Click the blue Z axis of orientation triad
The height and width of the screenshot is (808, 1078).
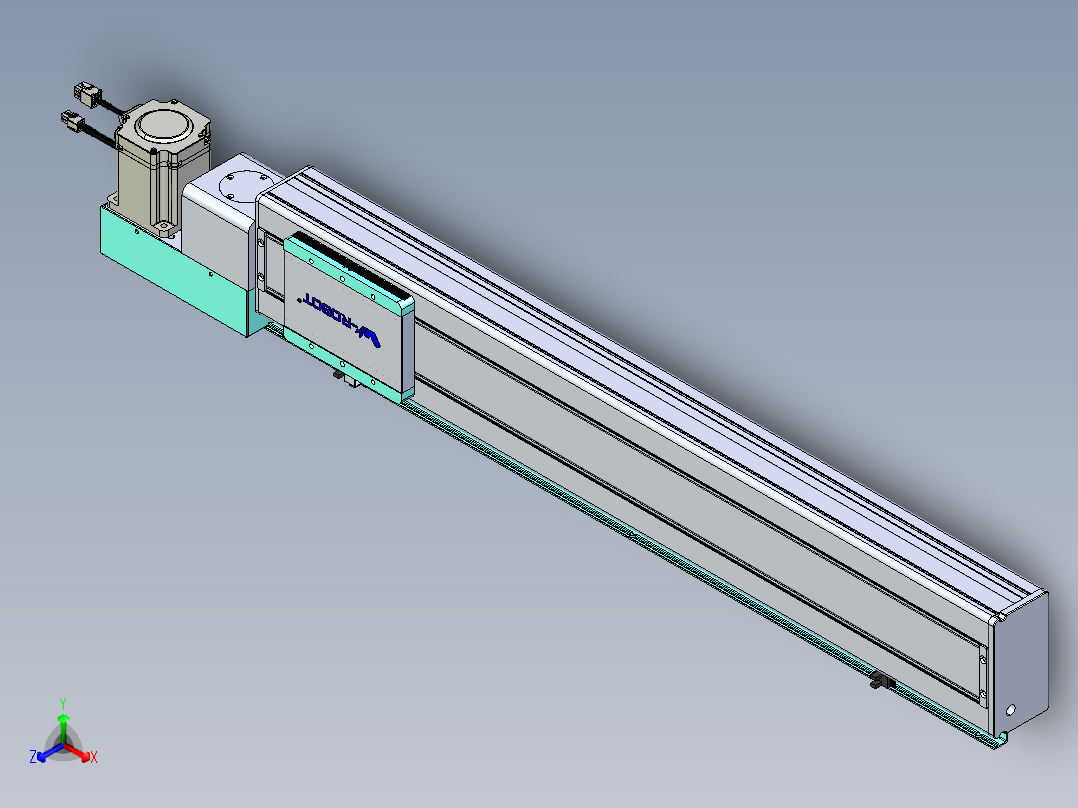click(46, 754)
